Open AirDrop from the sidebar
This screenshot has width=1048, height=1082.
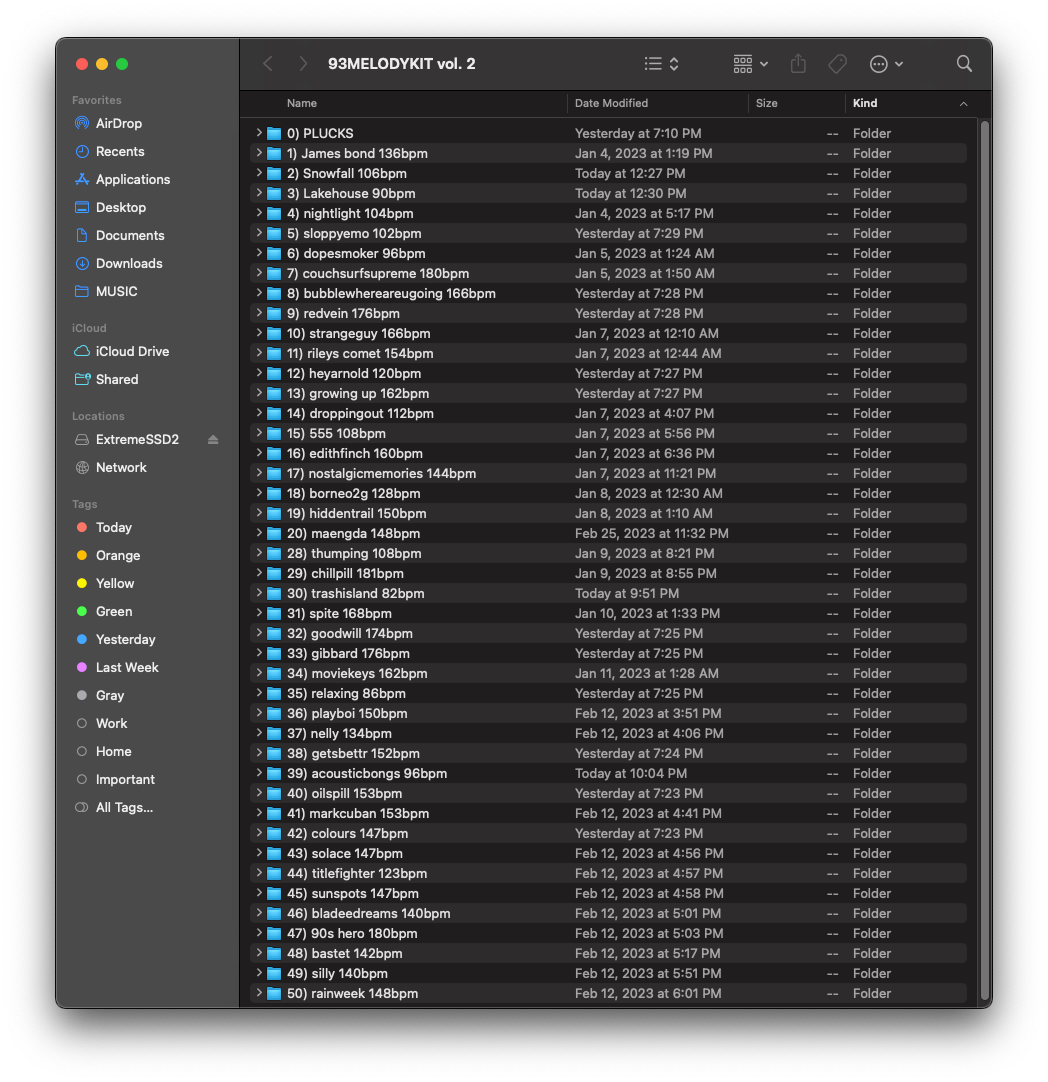[x=118, y=124]
